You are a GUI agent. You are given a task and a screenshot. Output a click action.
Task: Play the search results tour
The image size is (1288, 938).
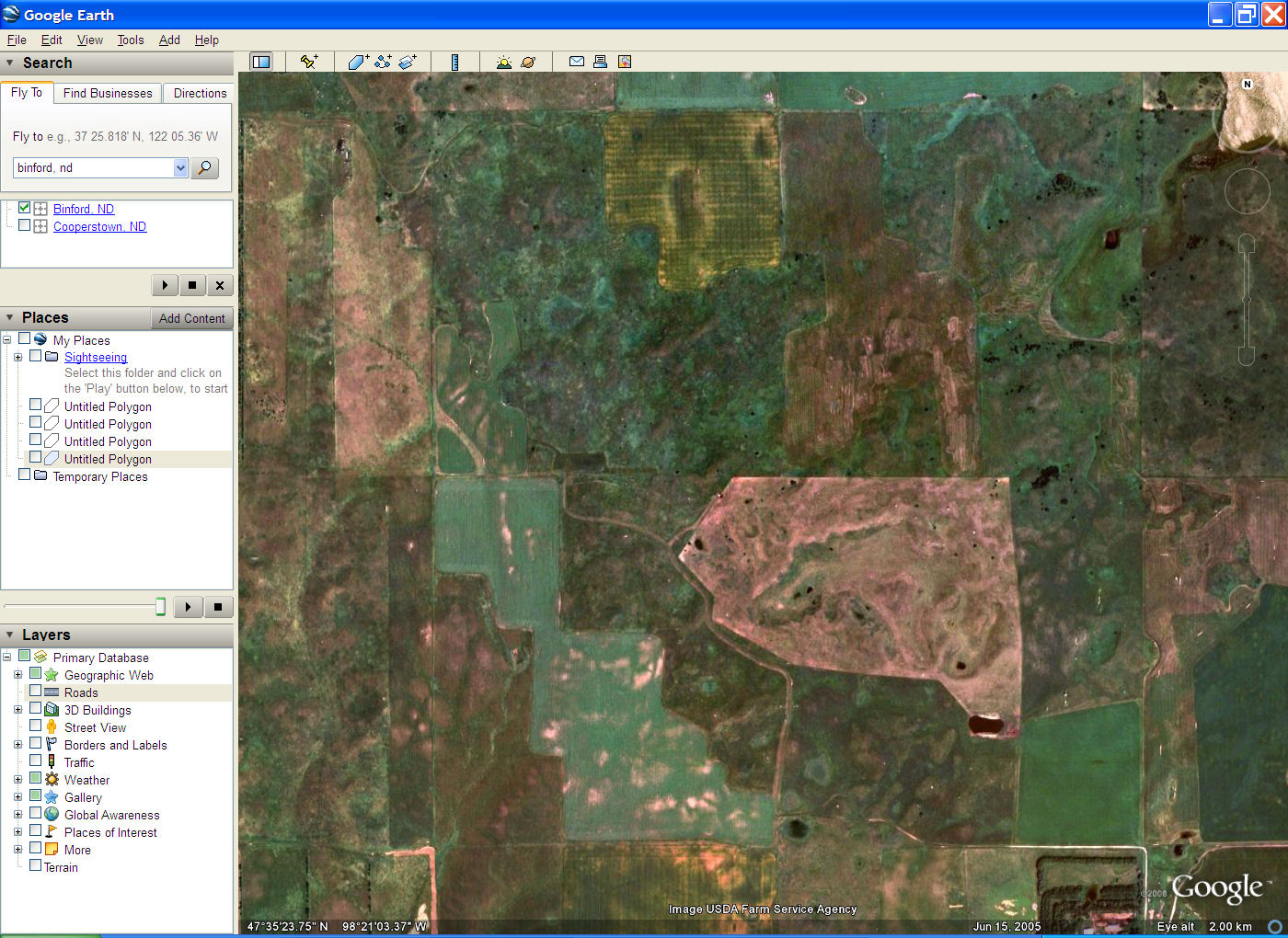165,285
